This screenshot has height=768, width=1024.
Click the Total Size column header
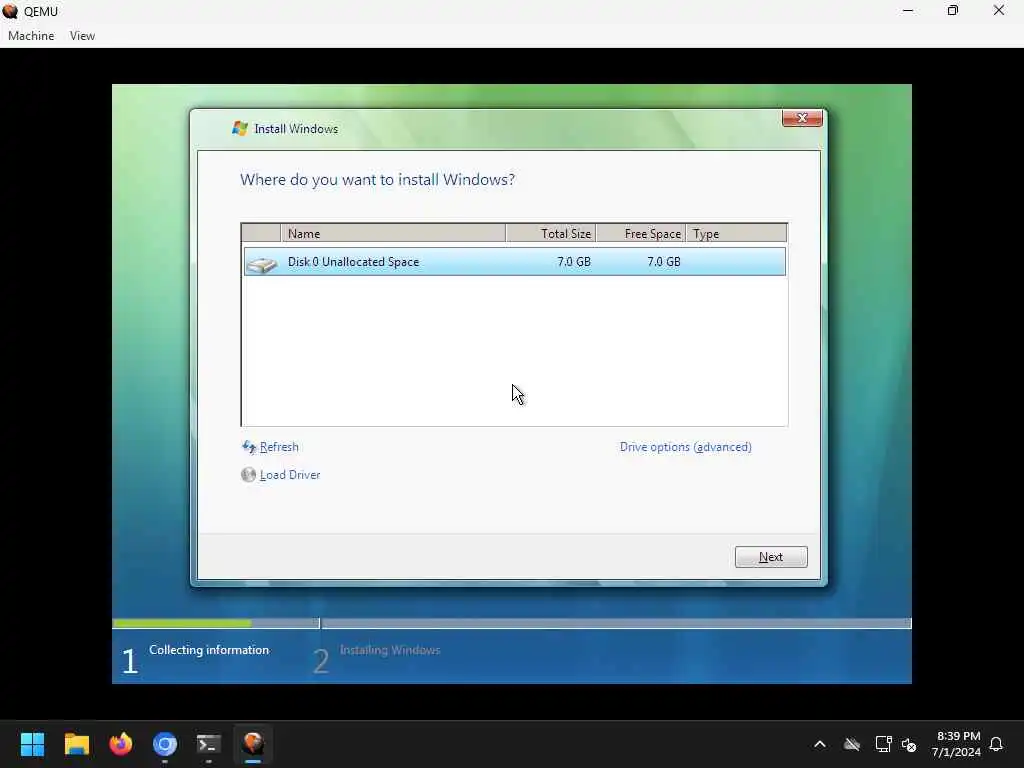coord(551,233)
